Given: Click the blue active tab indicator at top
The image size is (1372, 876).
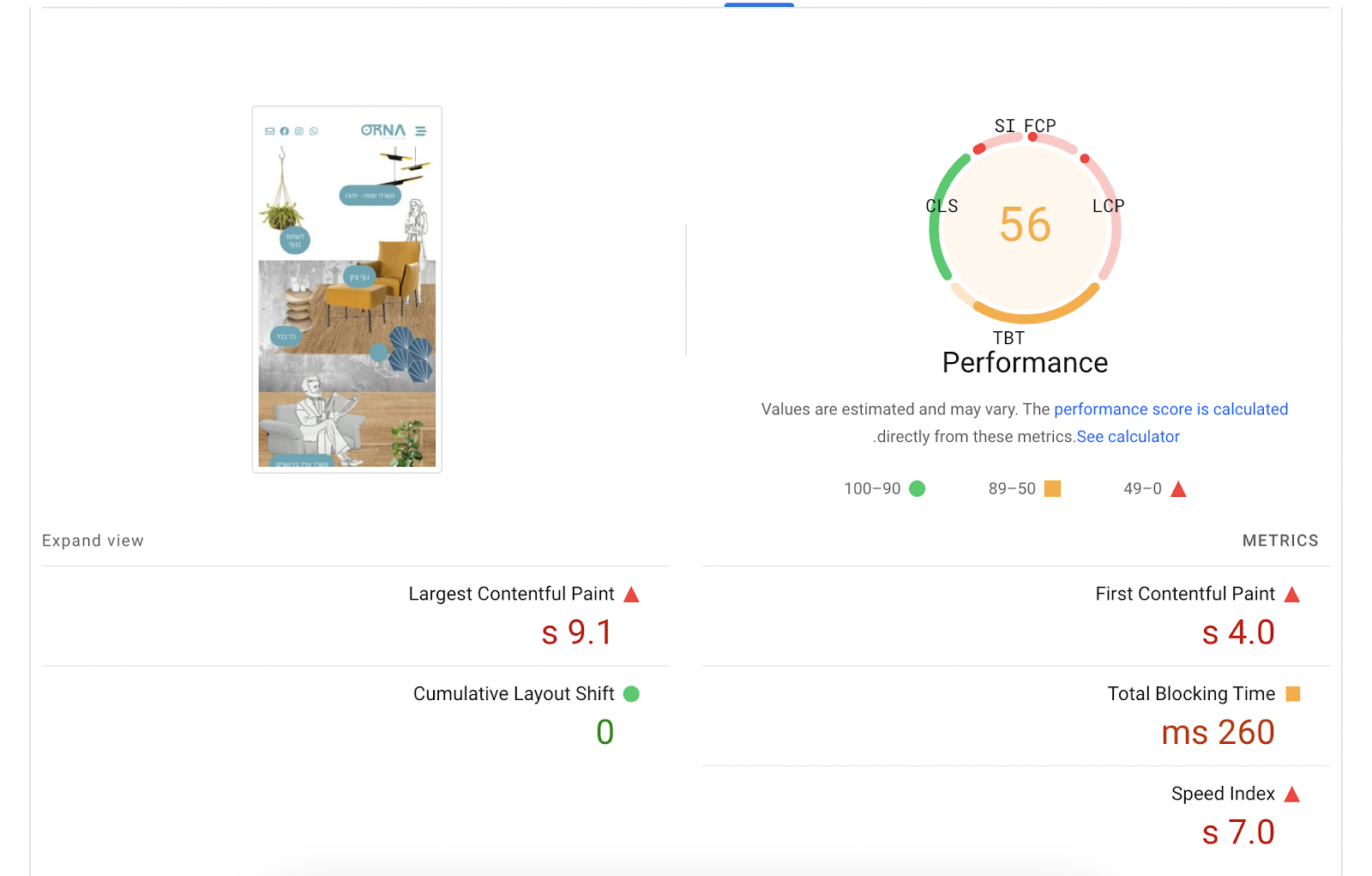Looking at the screenshot, I should [x=759, y=4].
